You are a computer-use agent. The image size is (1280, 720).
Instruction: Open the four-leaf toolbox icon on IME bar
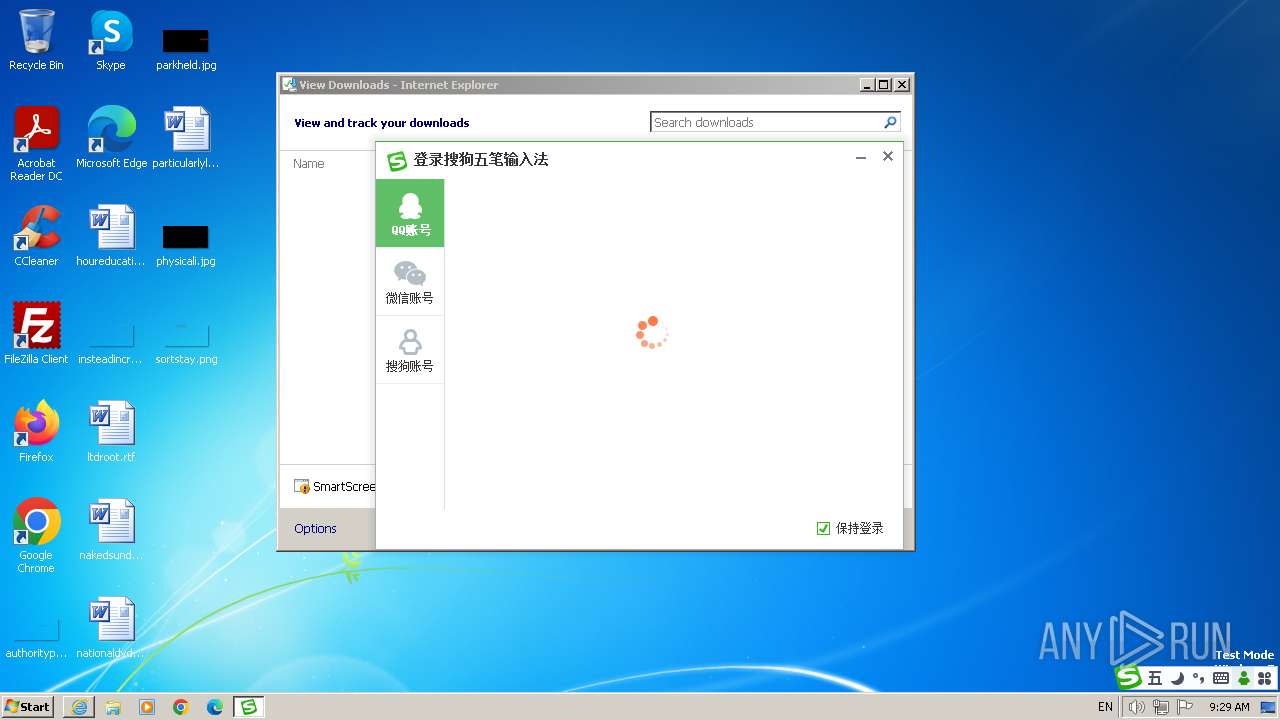[x=1264, y=678]
